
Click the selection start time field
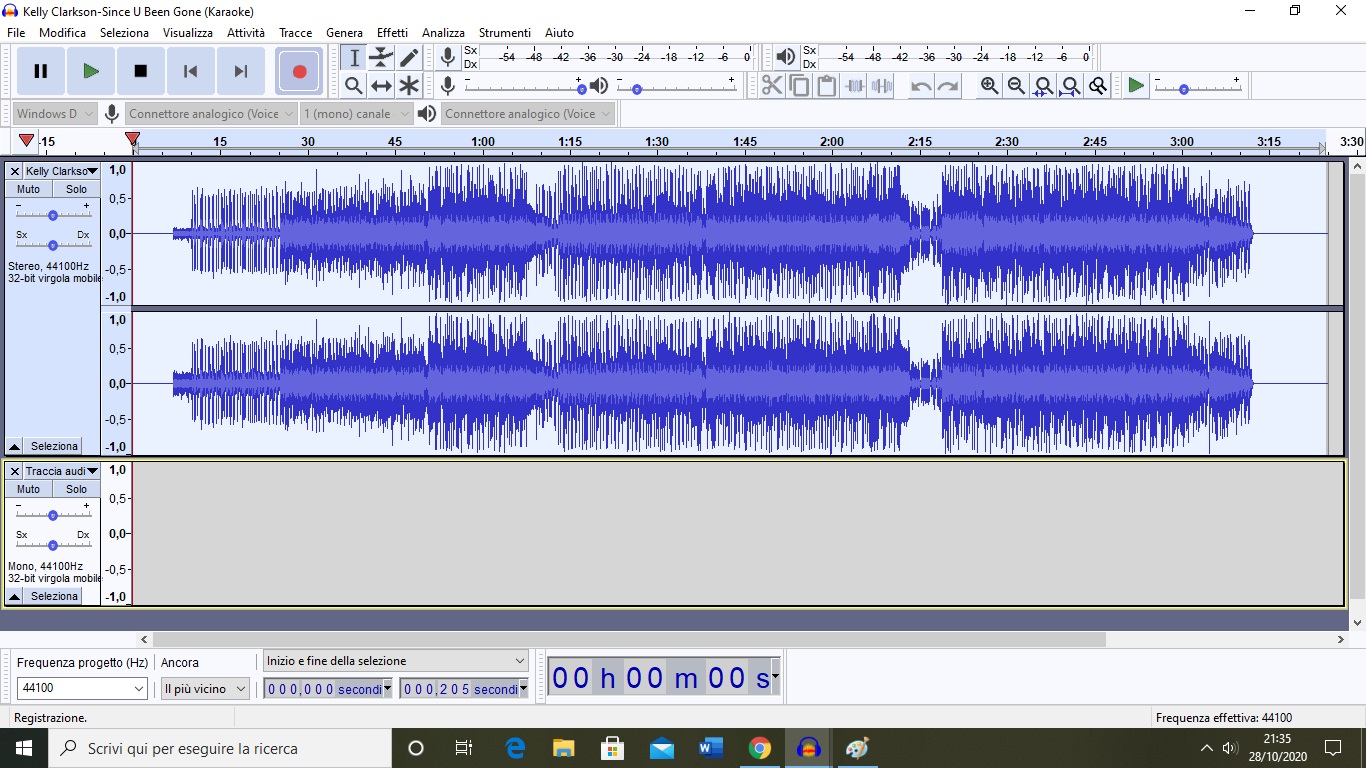pos(327,688)
